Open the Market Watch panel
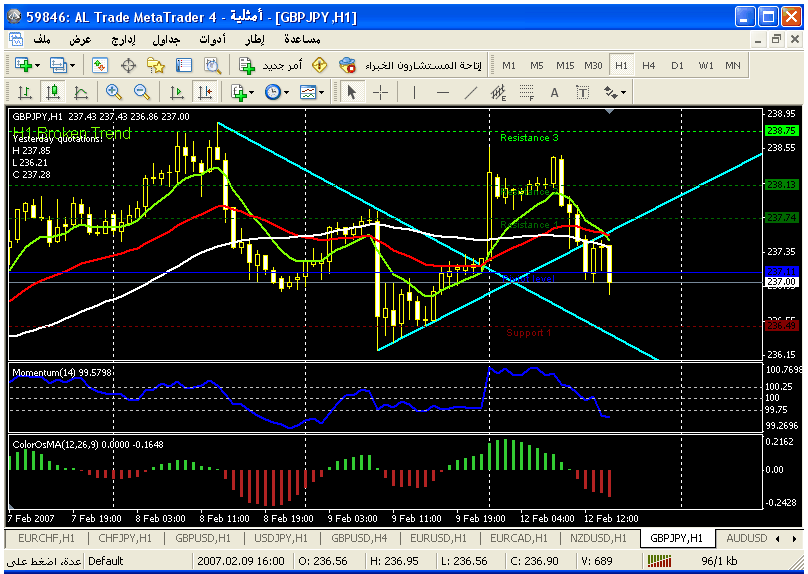Viewport: 808px width, 574px height. (x=100, y=65)
